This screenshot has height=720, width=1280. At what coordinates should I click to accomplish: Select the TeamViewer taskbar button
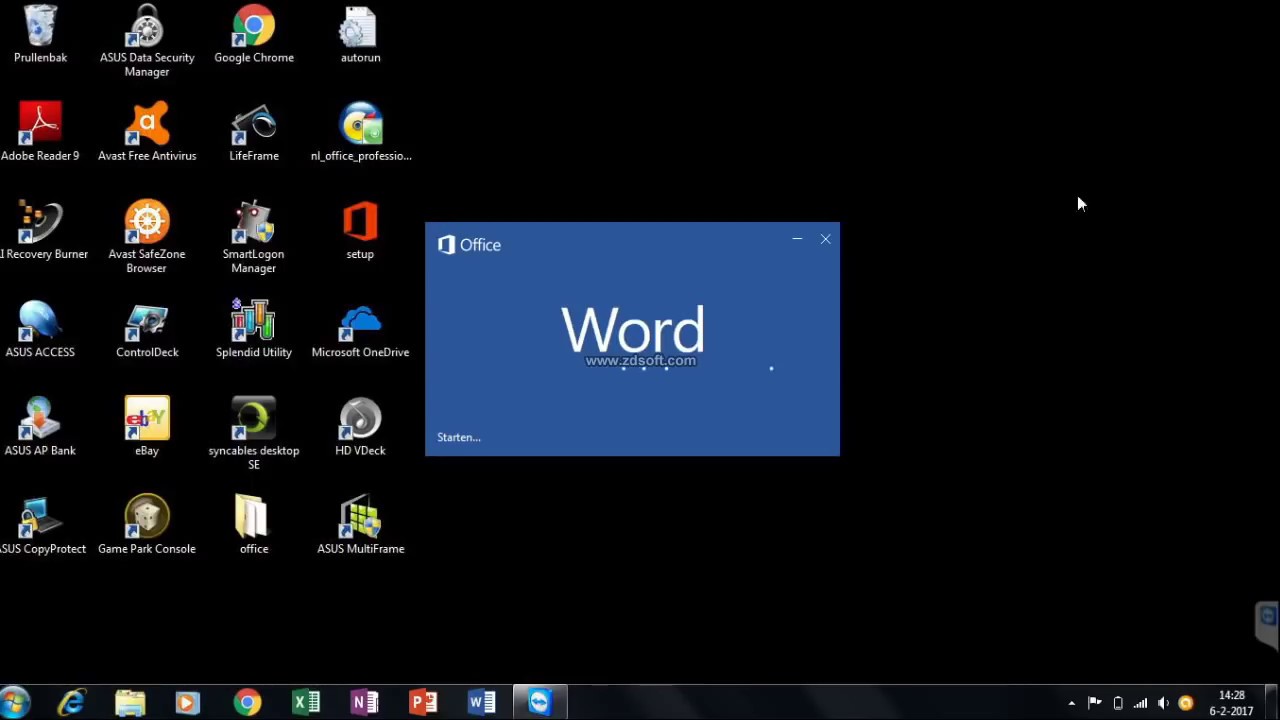[540, 703]
